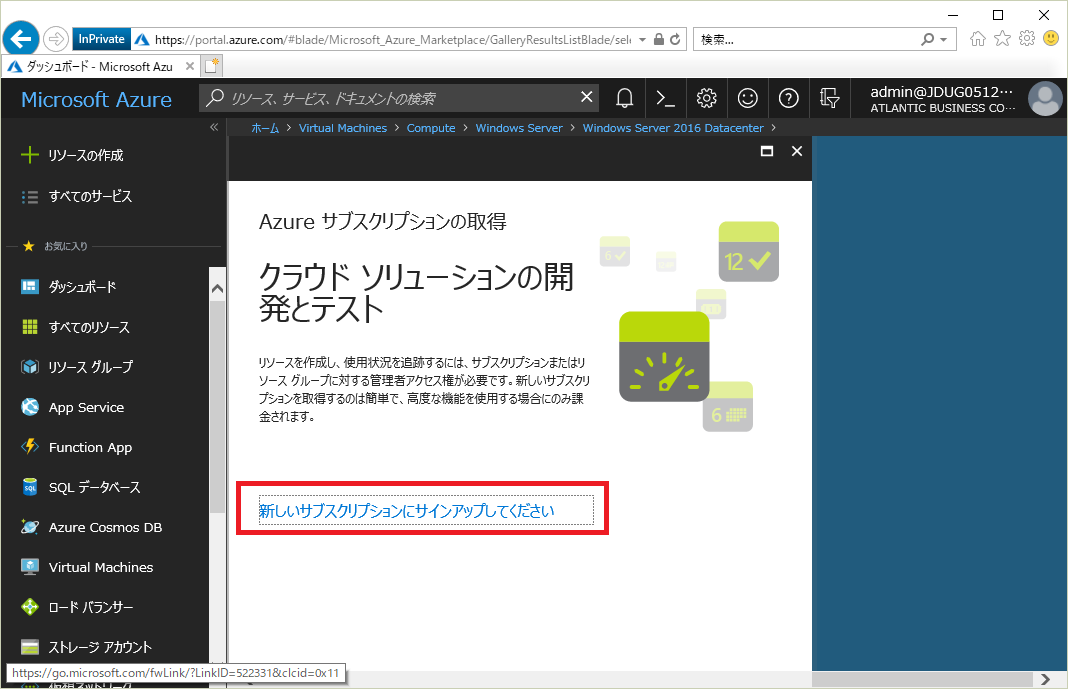Image resolution: width=1068 pixels, height=689 pixels.
Task: Click the horizontal scrollbar right arrow
Action: (x=1046, y=679)
